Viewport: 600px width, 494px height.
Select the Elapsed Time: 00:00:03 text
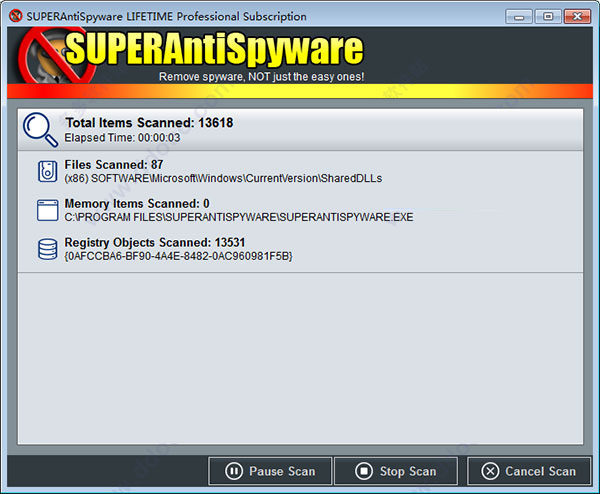pyautogui.click(x=122, y=138)
